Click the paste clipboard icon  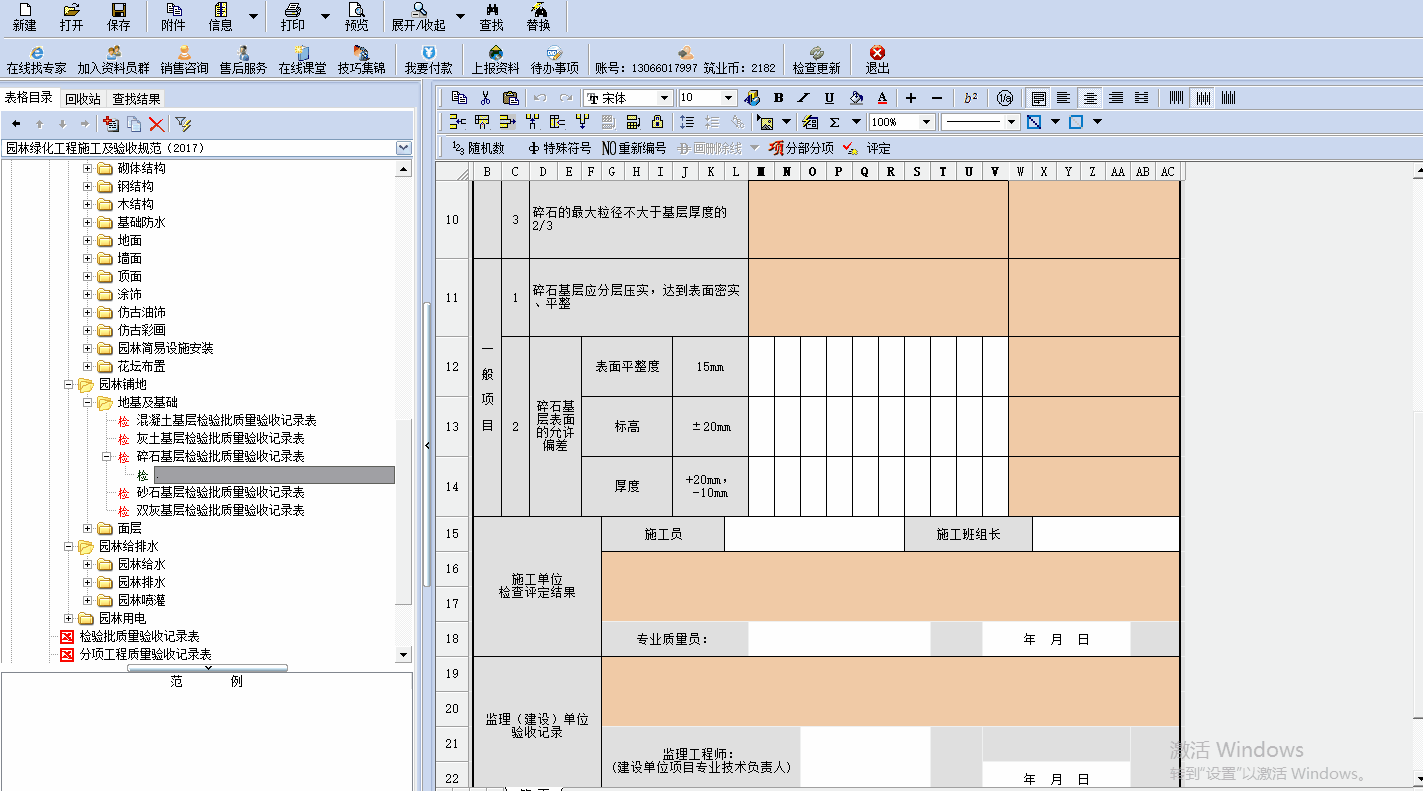pyautogui.click(x=510, y=98)
